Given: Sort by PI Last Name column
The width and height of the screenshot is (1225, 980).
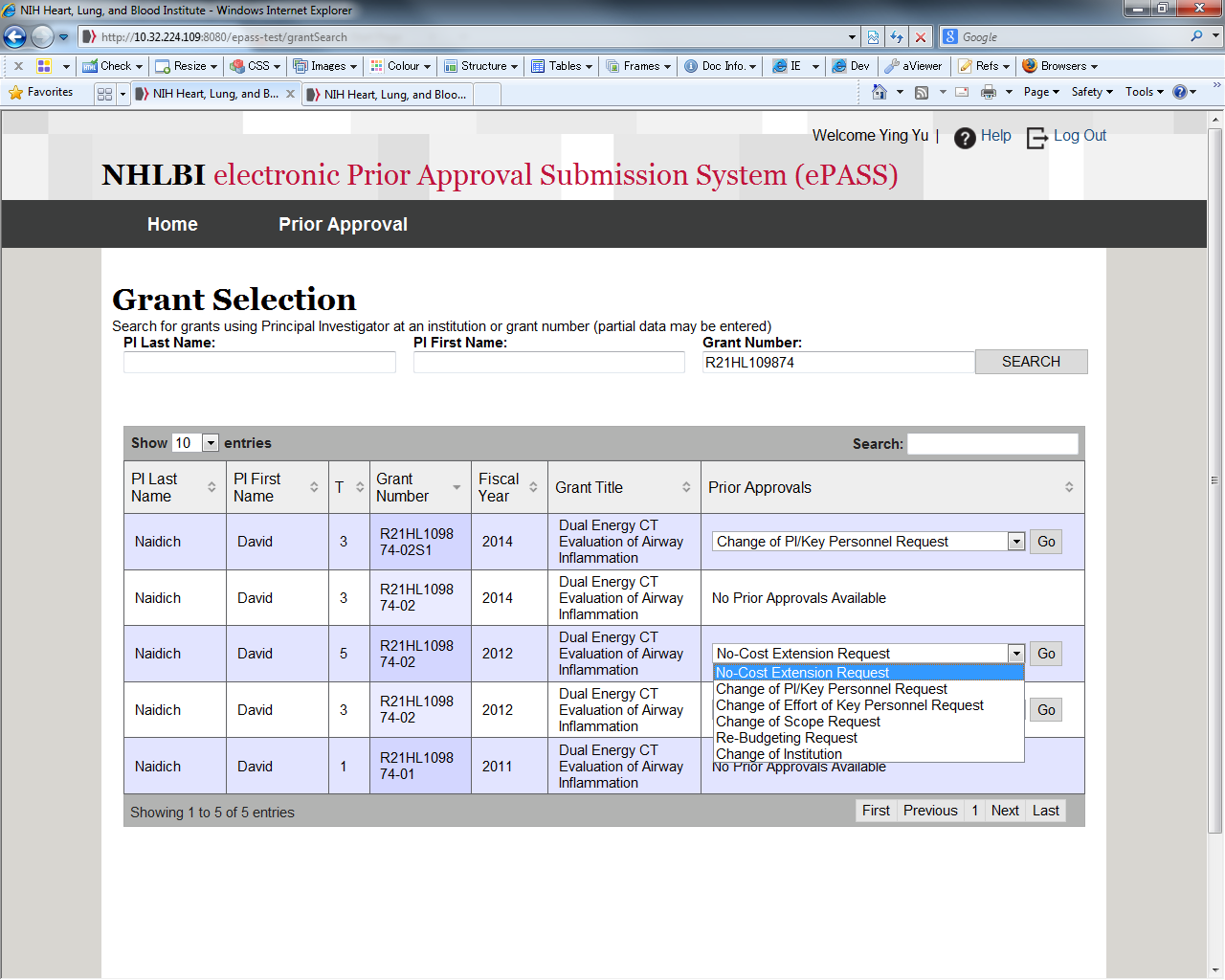Looking at the screenshot, I should click(x=175, y=487).
